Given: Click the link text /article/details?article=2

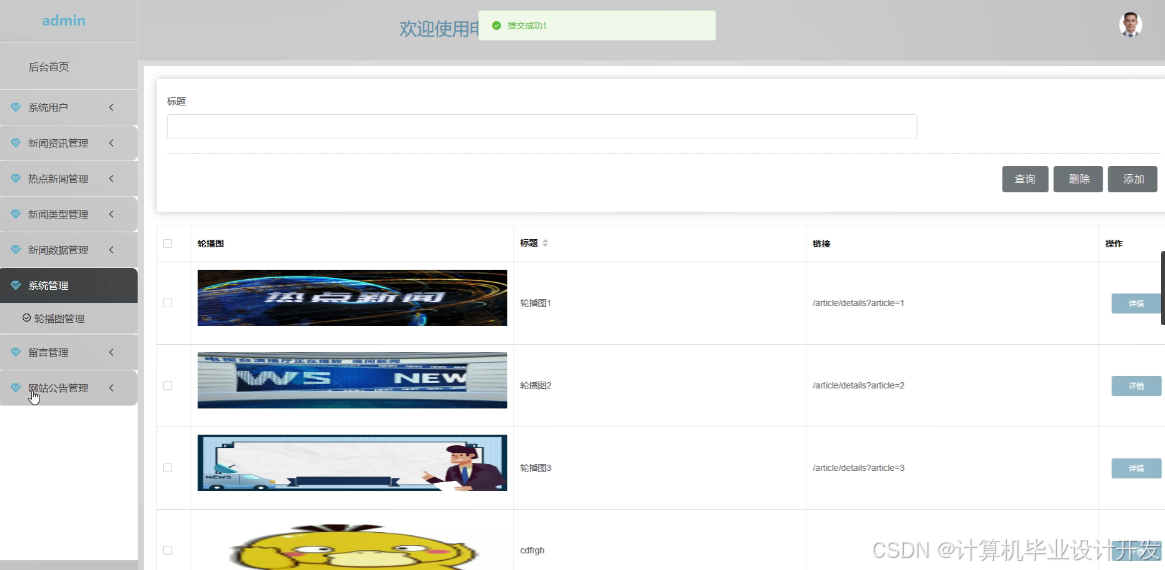Looking at the screenshot, I should pyautogui.click(x=858, y=386).
